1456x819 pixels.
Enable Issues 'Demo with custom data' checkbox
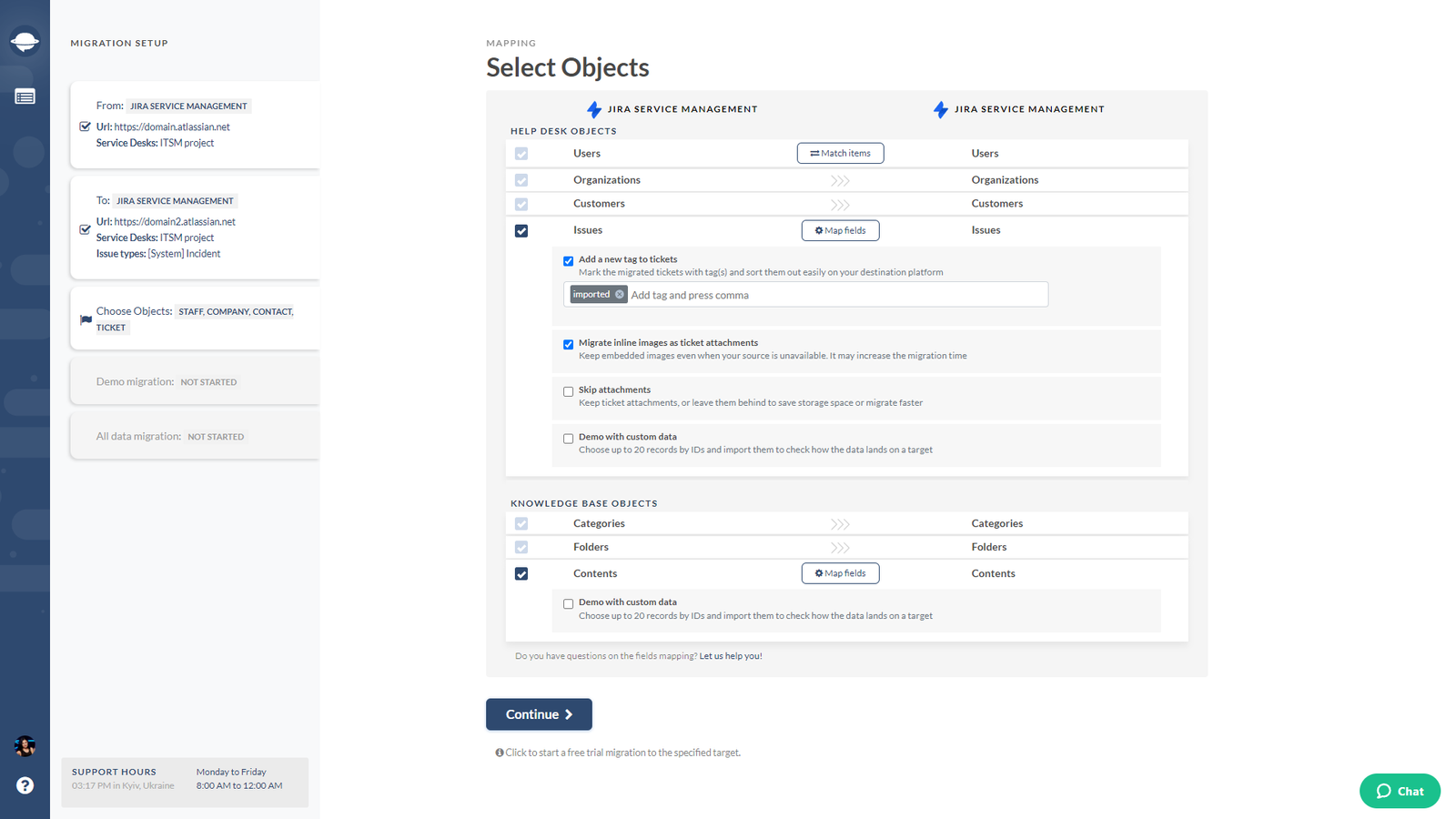(x=569, y=439)
